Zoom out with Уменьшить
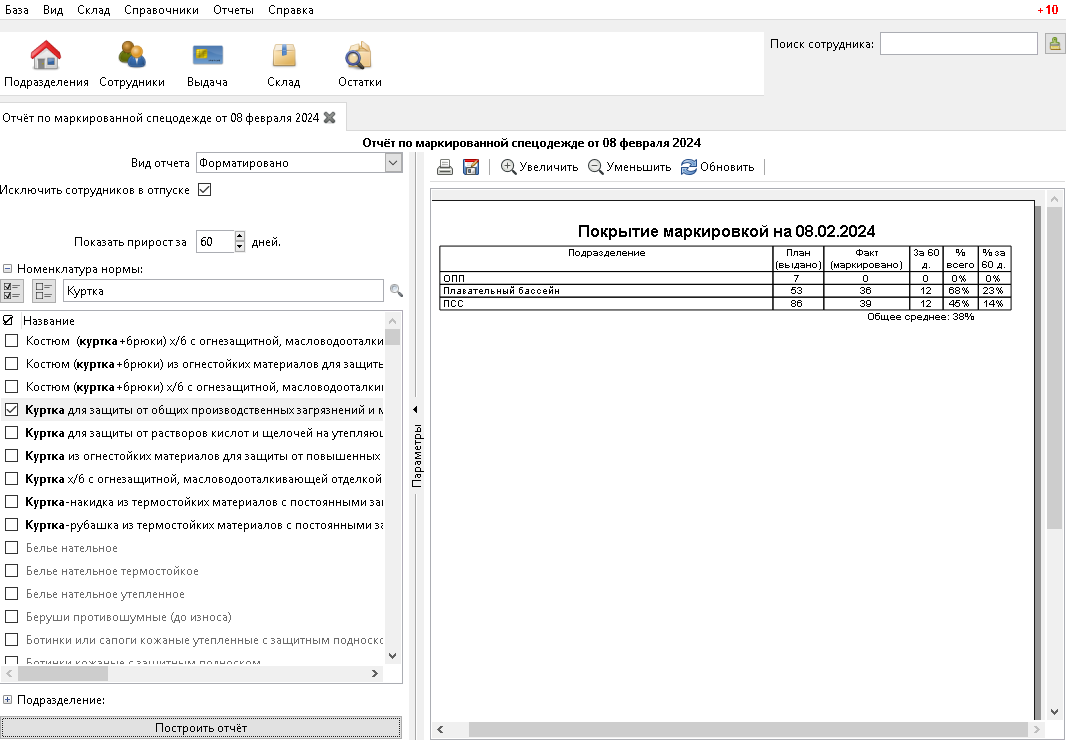Viewport: 1066px width, 741px height. point(630,167)
